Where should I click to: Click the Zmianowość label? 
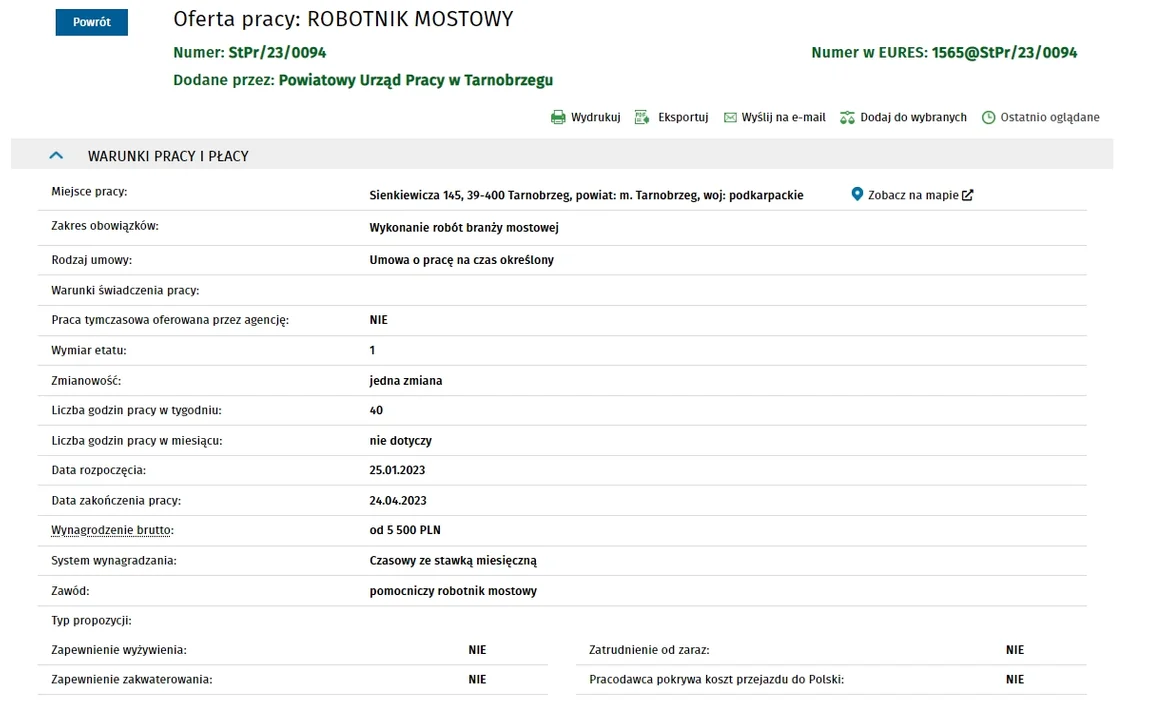tap(86, 381)
